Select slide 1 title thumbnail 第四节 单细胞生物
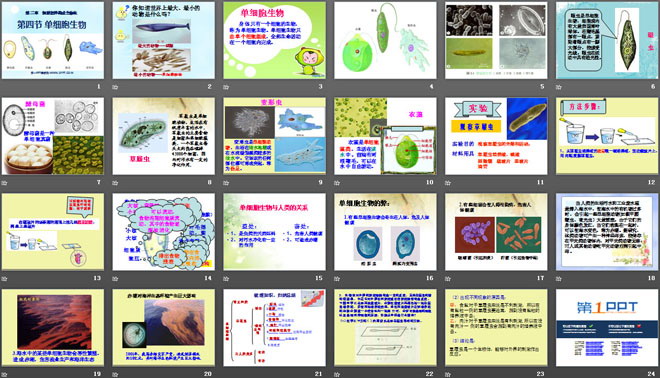 tap(53, 40)
